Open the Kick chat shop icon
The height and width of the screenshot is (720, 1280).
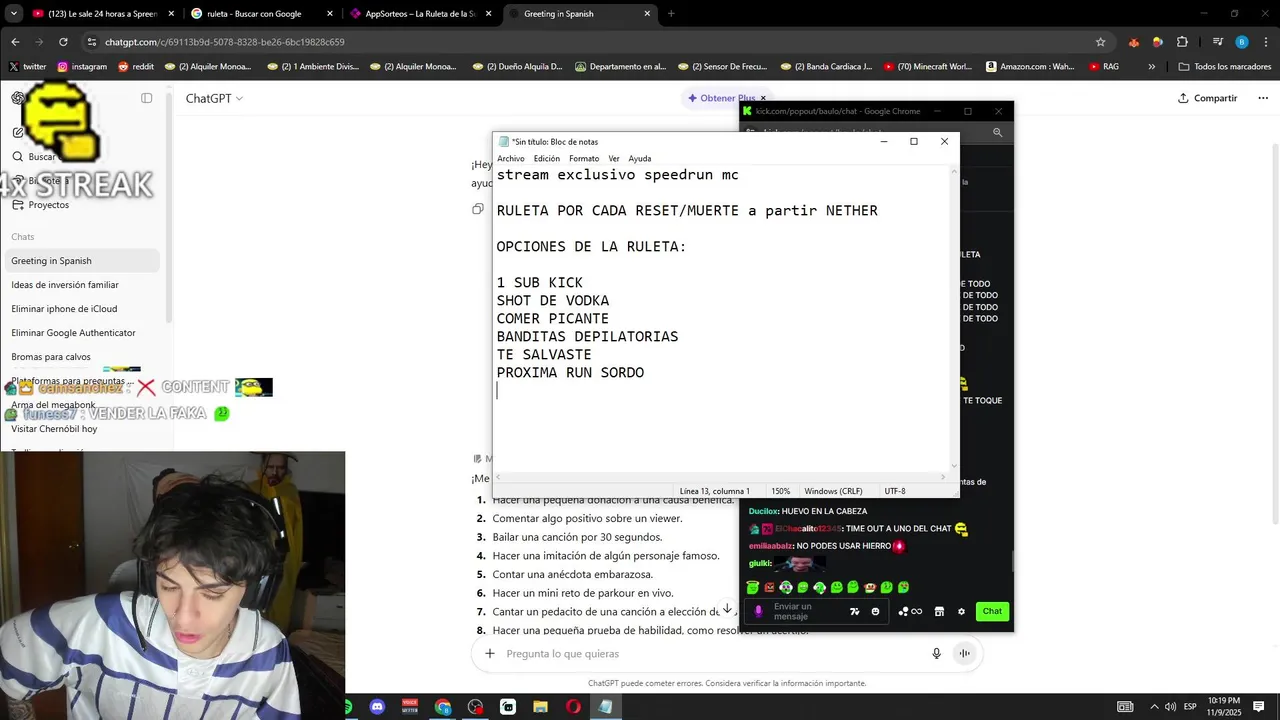[939, 612]
